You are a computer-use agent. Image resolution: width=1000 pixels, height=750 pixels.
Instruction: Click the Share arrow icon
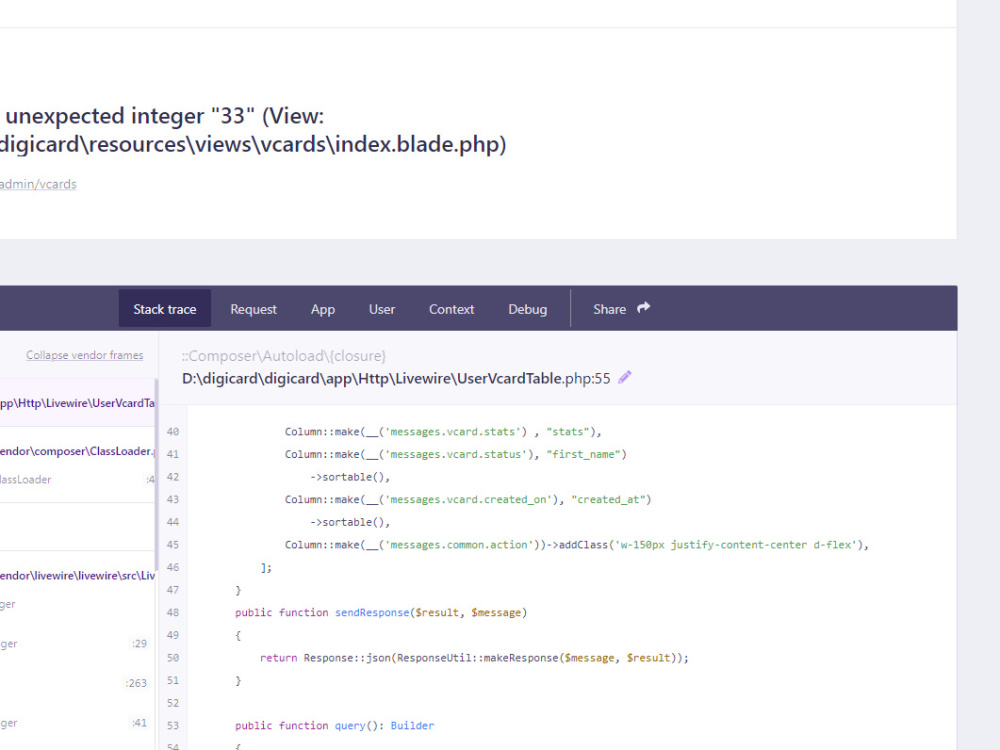point(643,308)
